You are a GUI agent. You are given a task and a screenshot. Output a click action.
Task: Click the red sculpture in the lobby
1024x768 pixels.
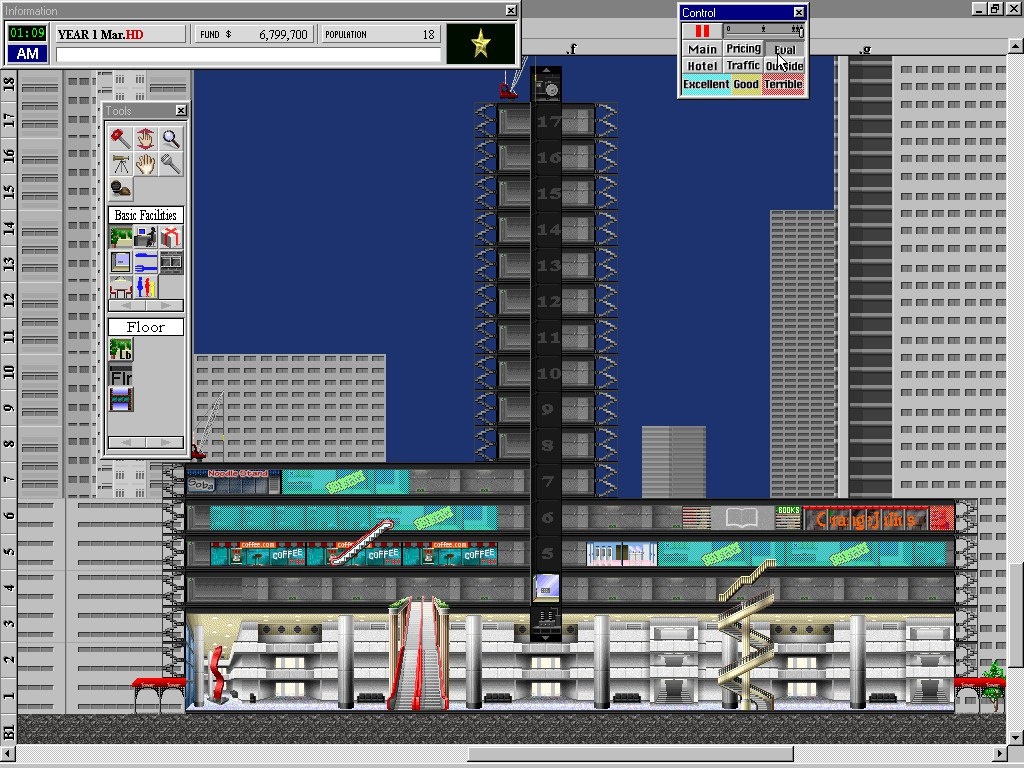pyautogui.click(x=217, y=675)
